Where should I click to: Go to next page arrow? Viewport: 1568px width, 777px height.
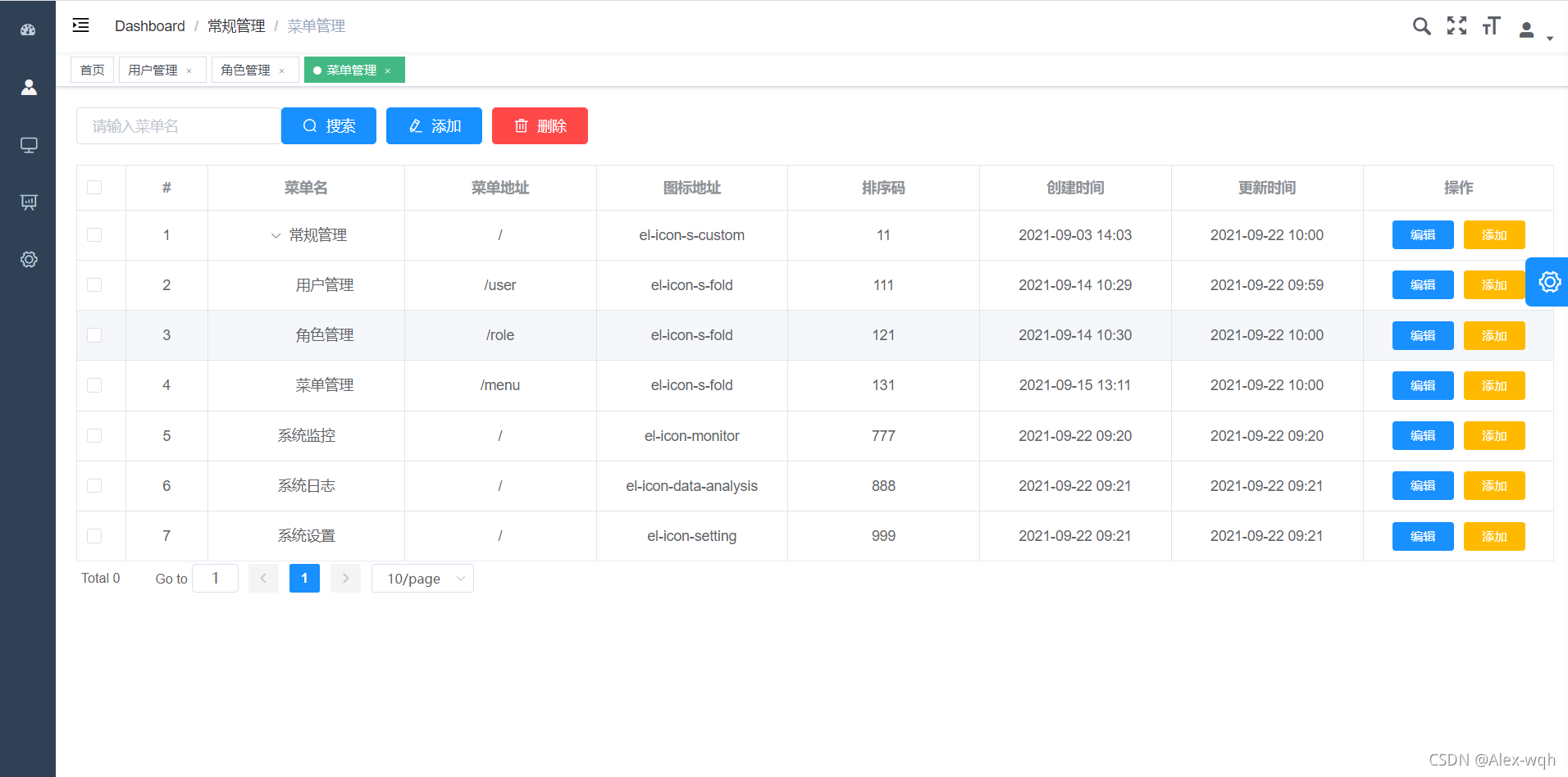345,578
